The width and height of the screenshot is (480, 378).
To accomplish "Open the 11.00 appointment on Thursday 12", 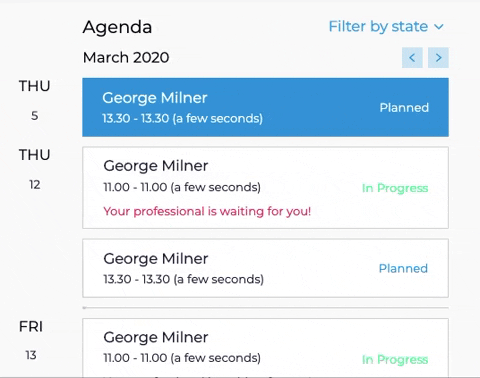I will pos(265,188).
